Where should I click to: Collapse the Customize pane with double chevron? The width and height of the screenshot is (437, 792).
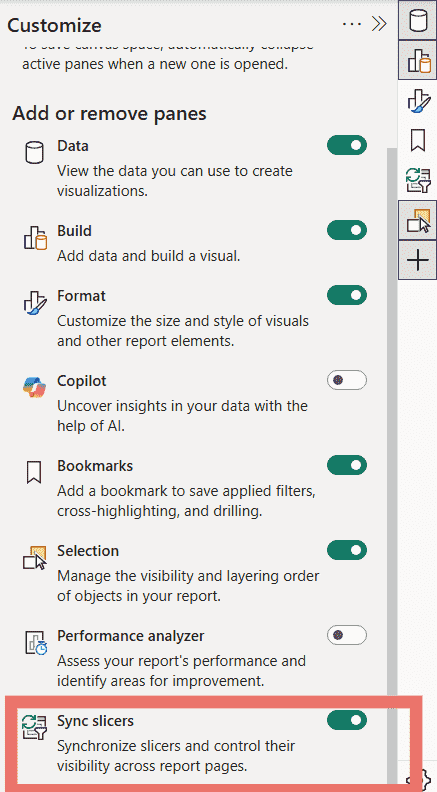point(379,24)
